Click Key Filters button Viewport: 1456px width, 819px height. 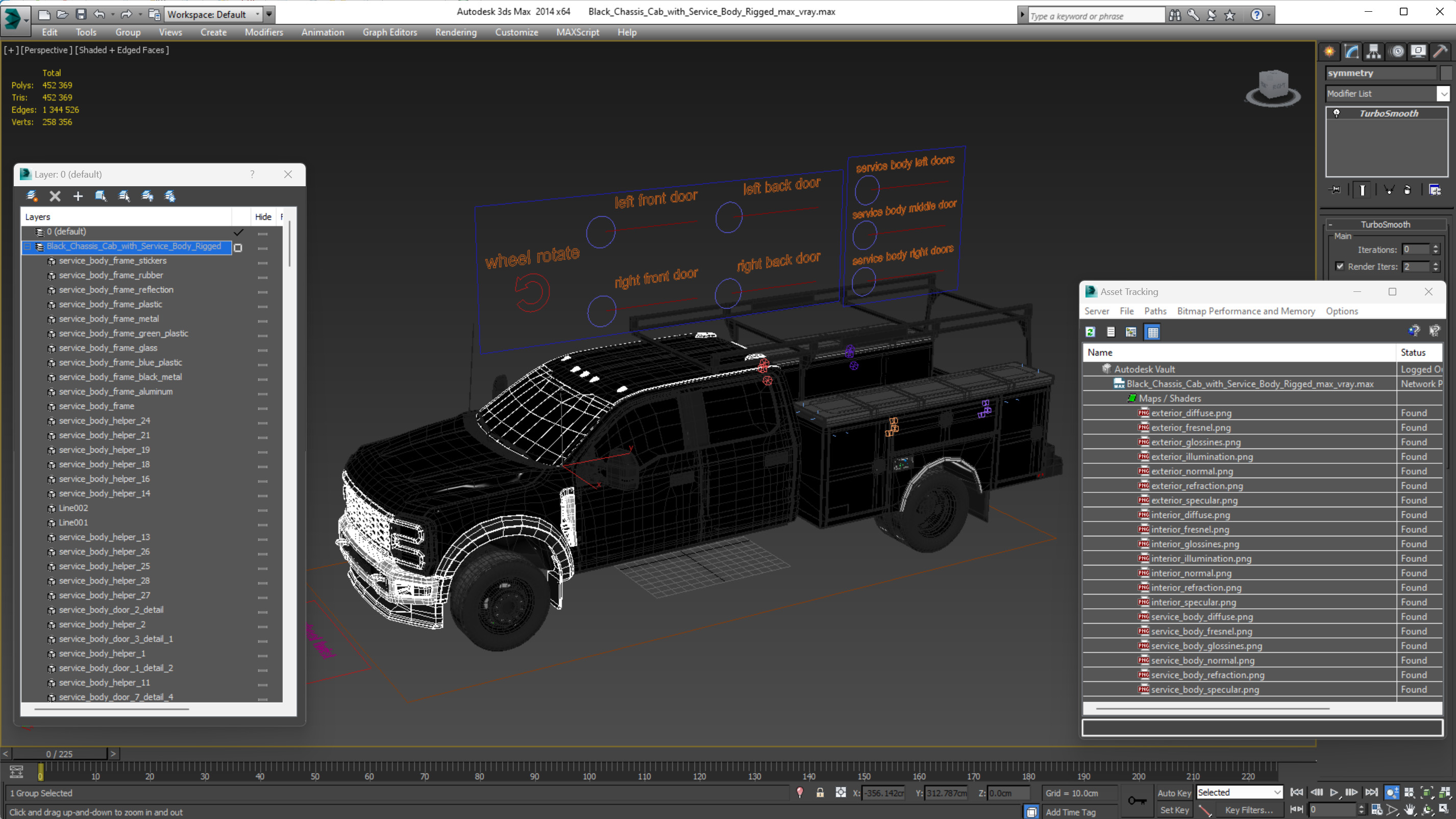click(x=1248, y=810)
